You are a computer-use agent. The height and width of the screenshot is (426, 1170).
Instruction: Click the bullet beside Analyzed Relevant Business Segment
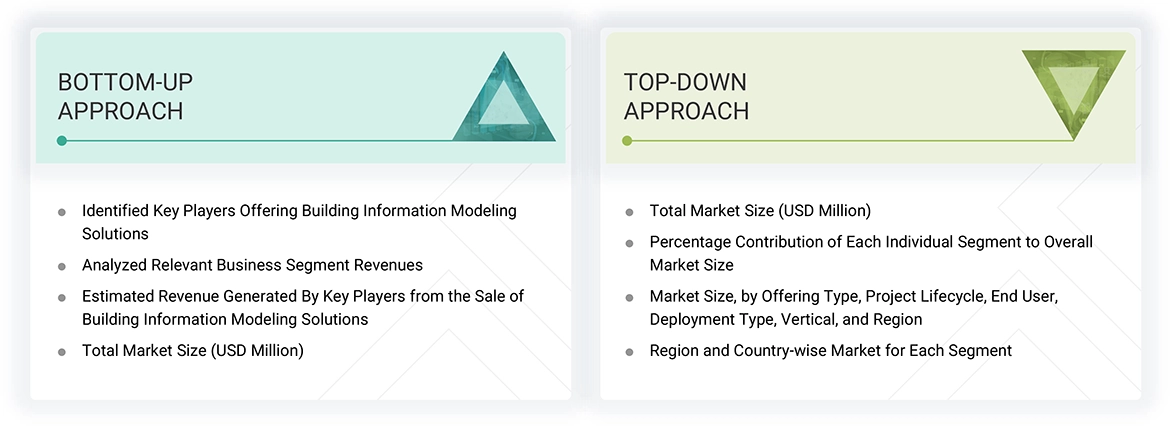pyautogui.click(x=62, y=266)
